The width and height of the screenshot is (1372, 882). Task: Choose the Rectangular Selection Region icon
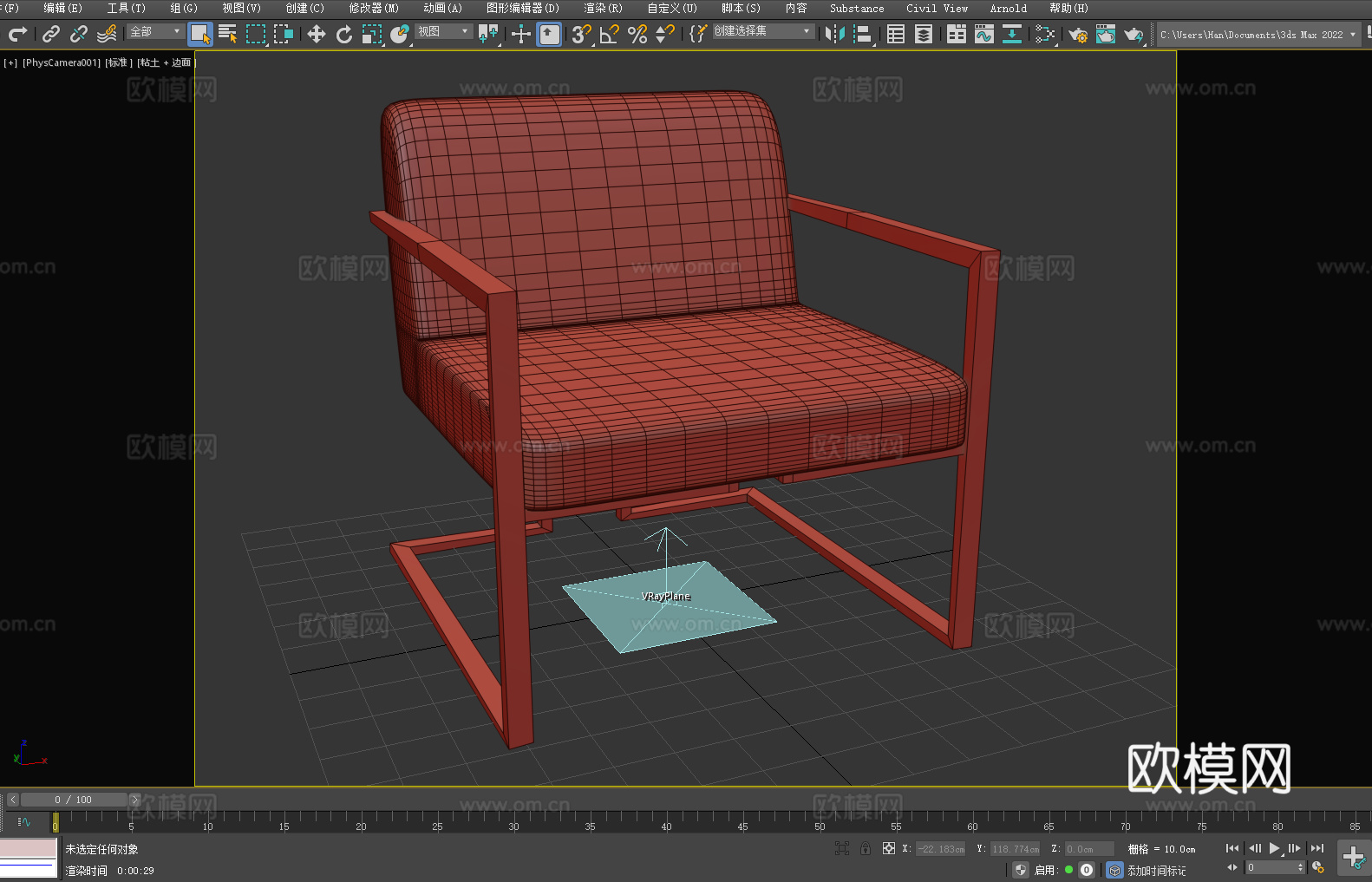point(256,34)
